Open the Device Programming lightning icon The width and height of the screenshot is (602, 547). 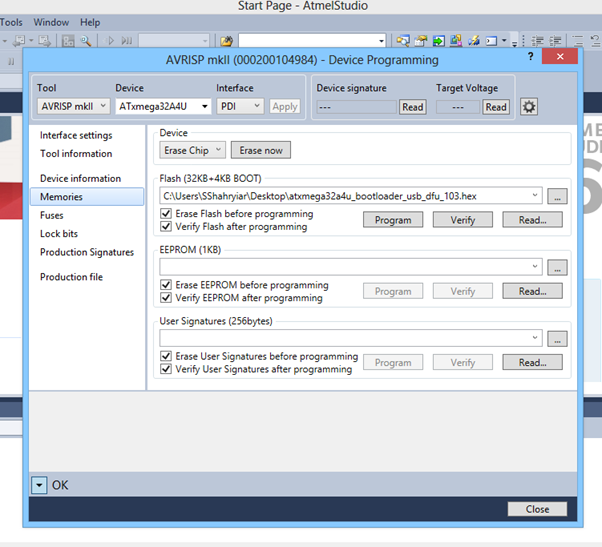[x=474, y=41]
